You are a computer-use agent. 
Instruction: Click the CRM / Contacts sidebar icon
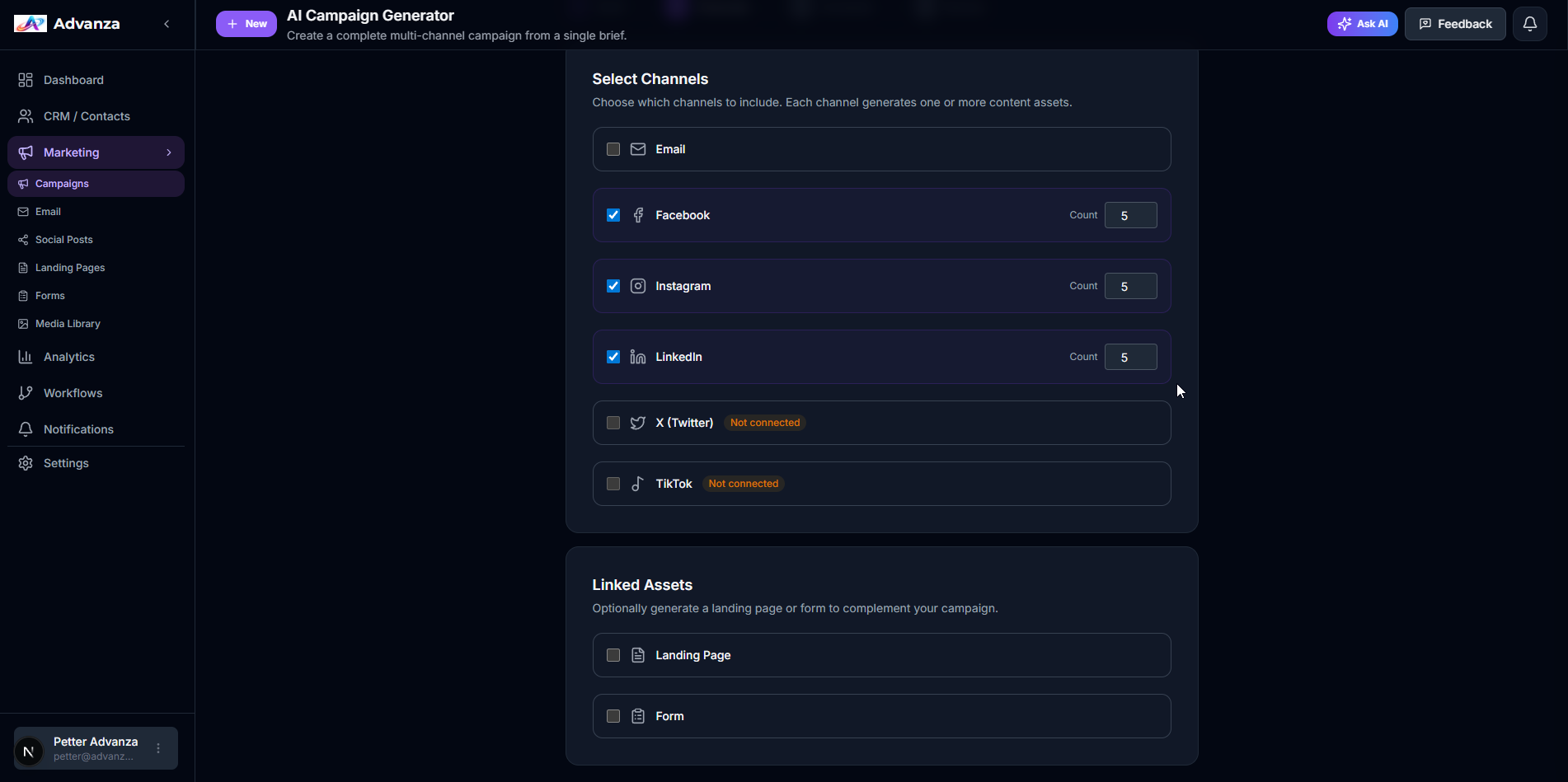tap(25, 116)
